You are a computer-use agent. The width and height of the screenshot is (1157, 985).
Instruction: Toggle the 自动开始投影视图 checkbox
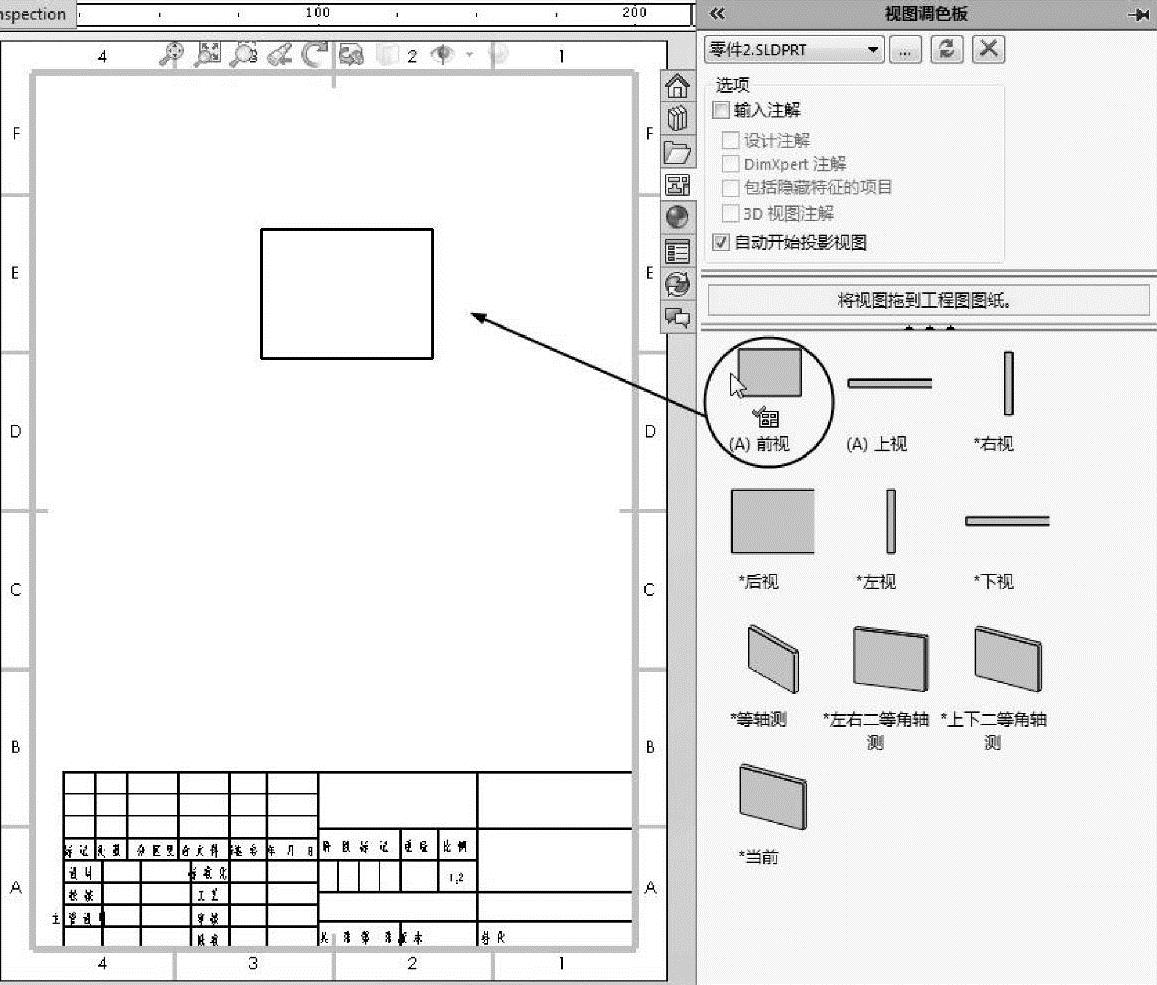tap(721, 242)
